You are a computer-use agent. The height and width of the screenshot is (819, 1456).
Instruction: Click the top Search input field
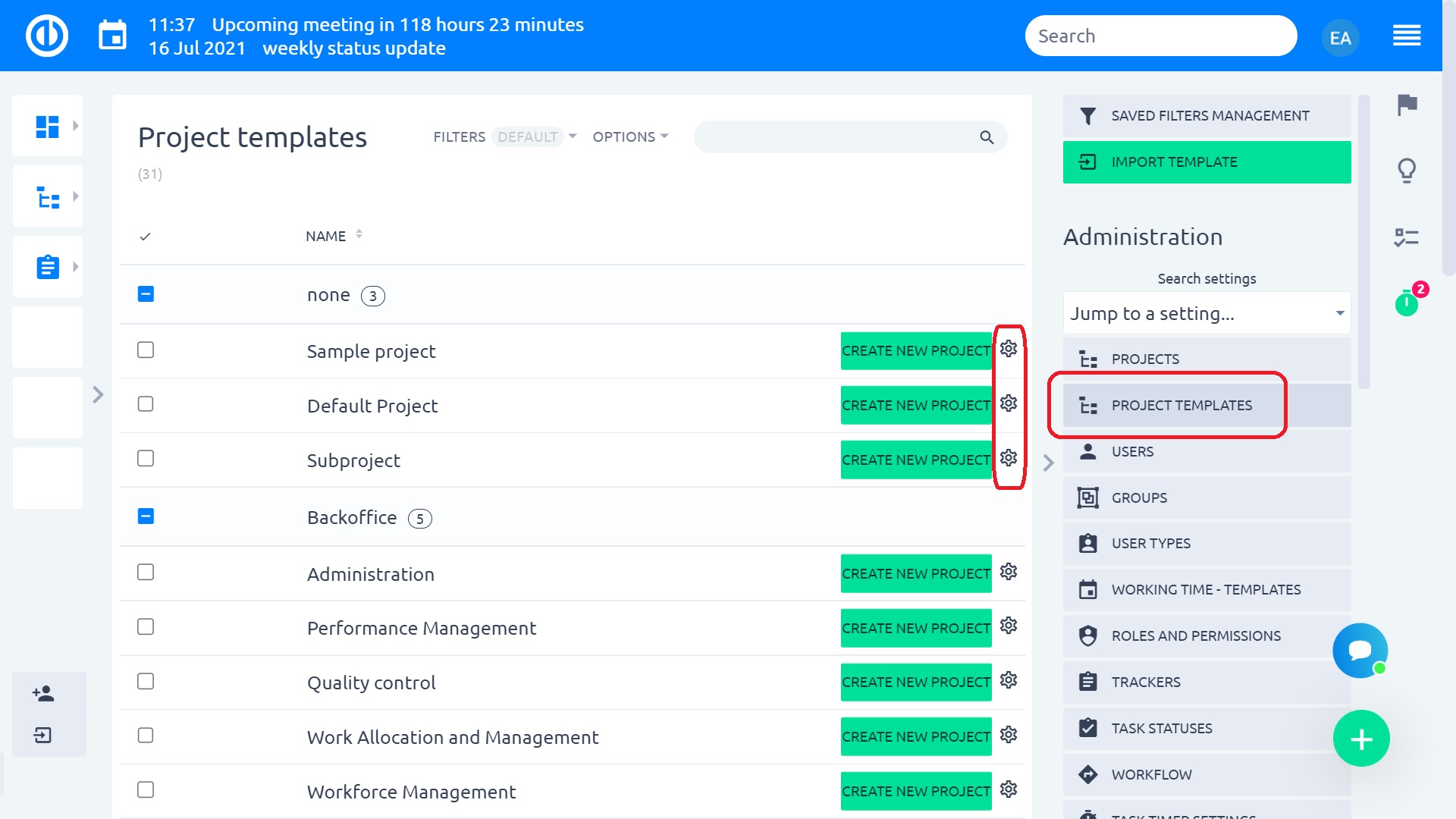click(x=1161, y=36)
